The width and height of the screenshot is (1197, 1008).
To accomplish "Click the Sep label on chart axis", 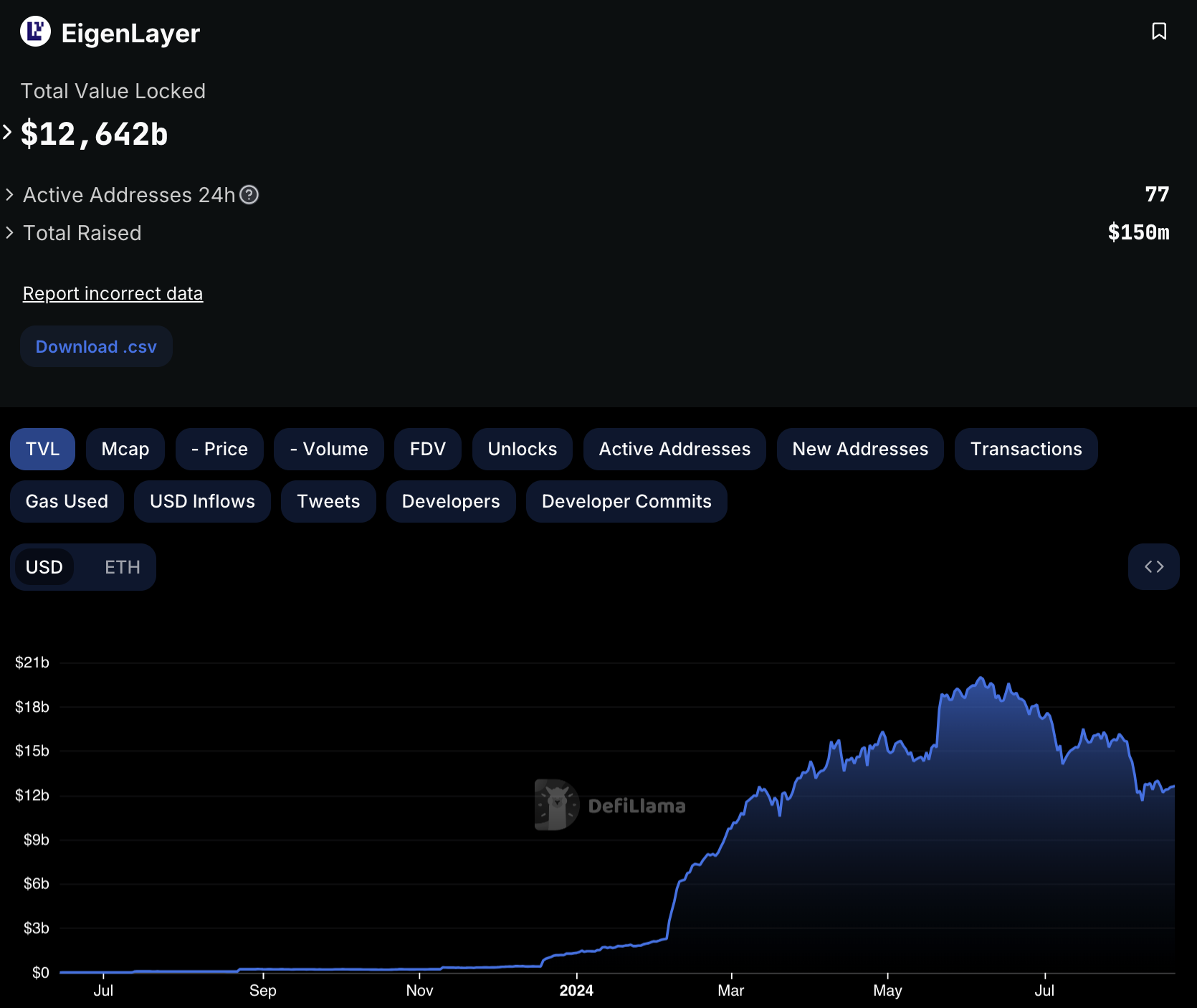I will pos(262,991).
